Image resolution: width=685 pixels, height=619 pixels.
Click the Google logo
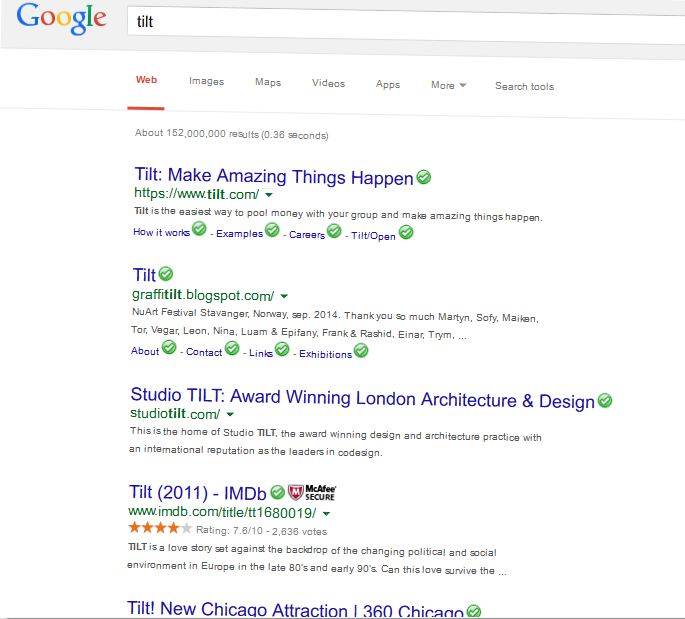coord(61,18)
